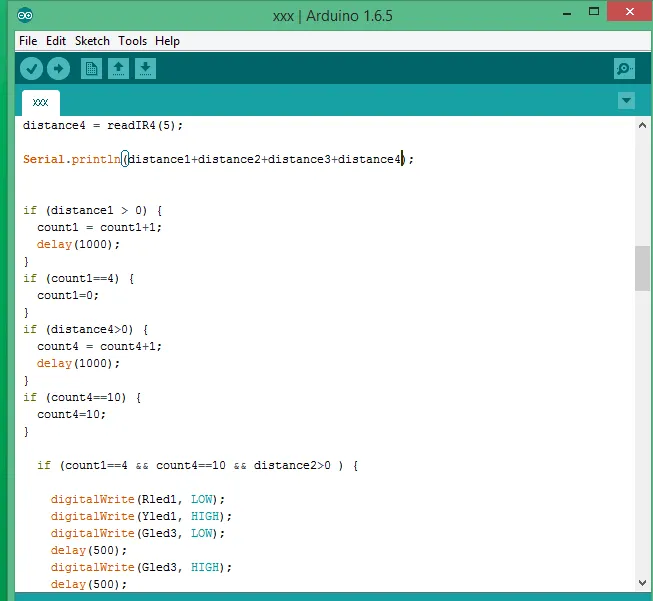653x601 pixels.
Task: Click the Verify checkmark button
Action: [31, 69]
